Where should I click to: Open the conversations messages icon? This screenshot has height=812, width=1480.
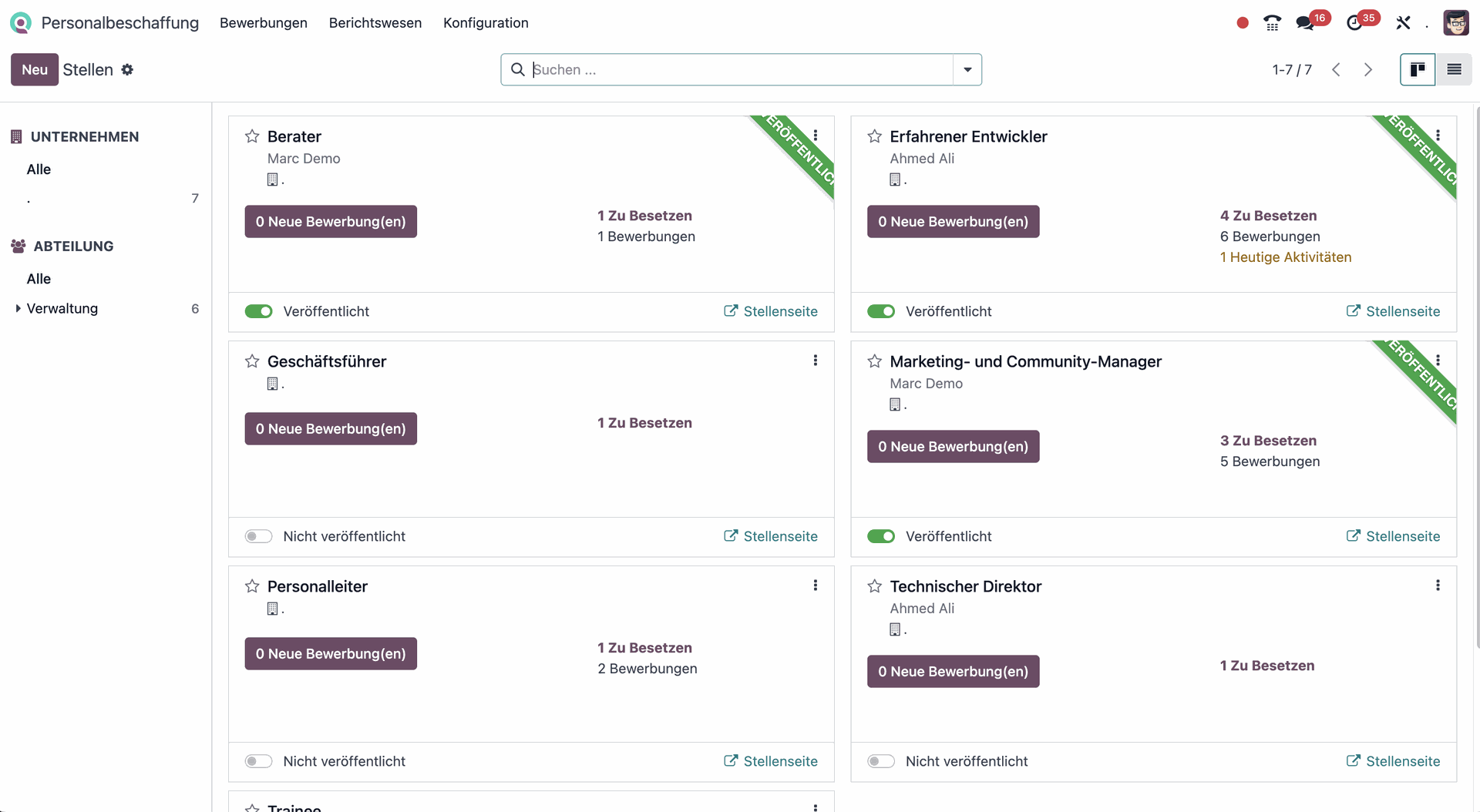pos(1305,23)
